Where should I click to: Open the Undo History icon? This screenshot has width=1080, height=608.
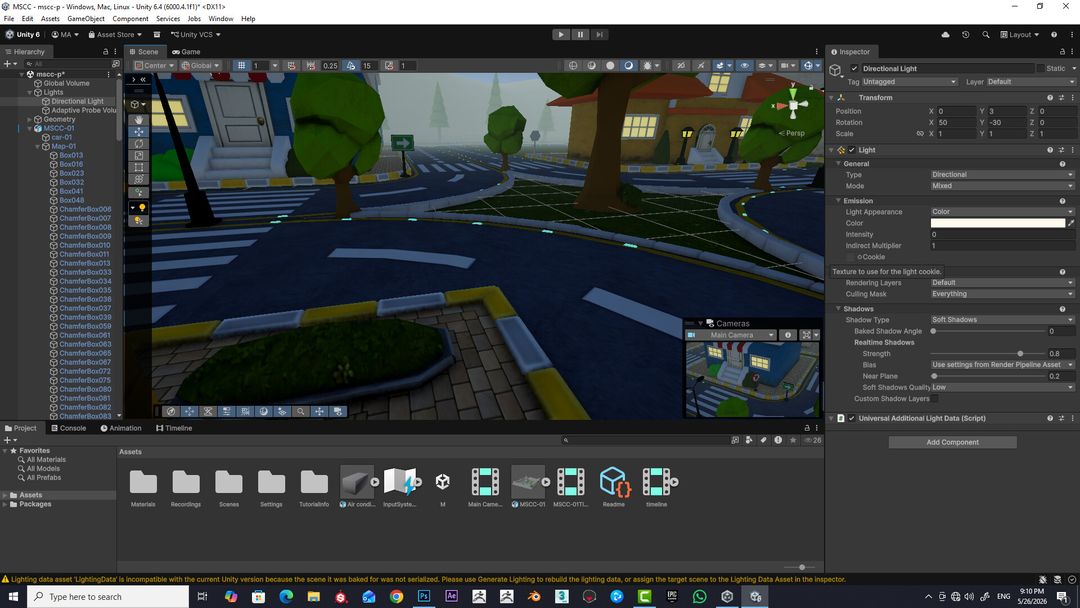(x=965, y=34)
